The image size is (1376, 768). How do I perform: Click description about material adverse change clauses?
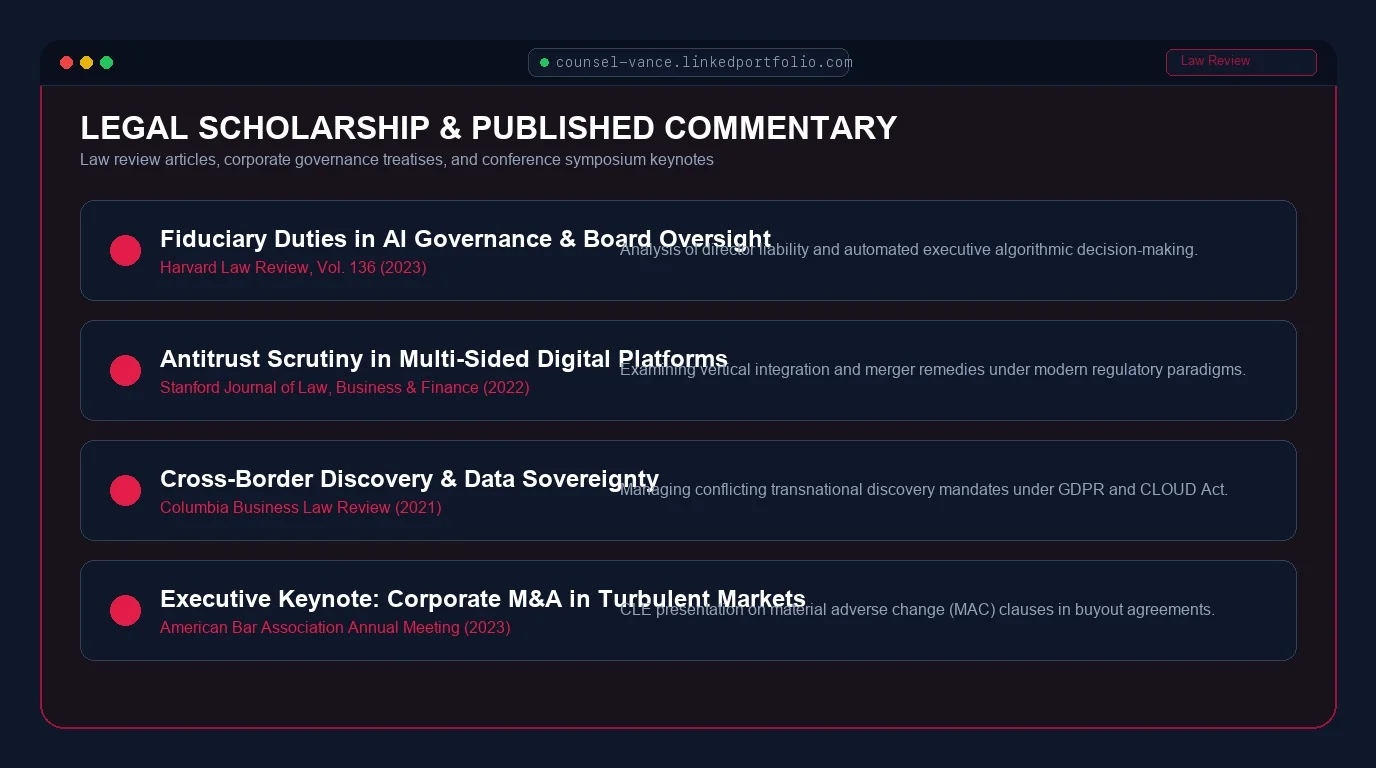pos(917,610)
